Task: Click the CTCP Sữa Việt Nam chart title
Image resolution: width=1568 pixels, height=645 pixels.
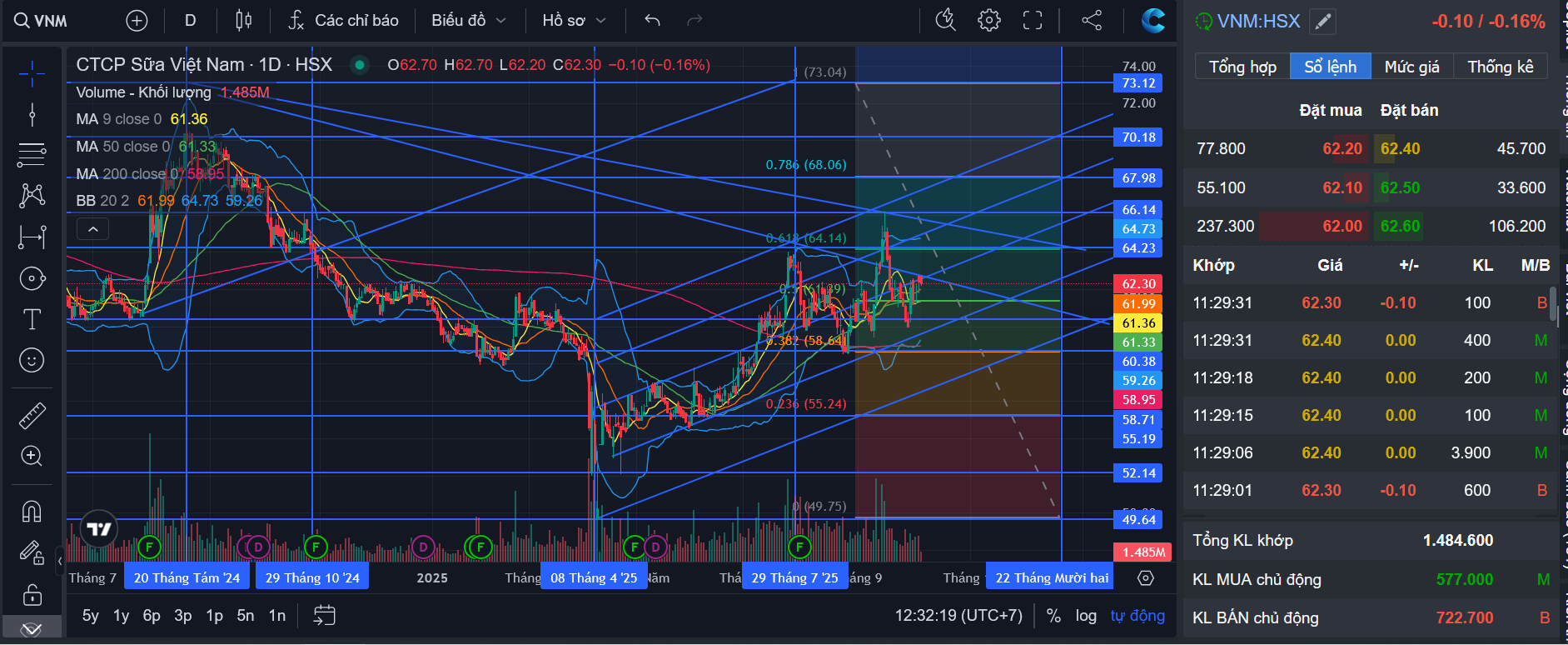Action: click(204, 65)
